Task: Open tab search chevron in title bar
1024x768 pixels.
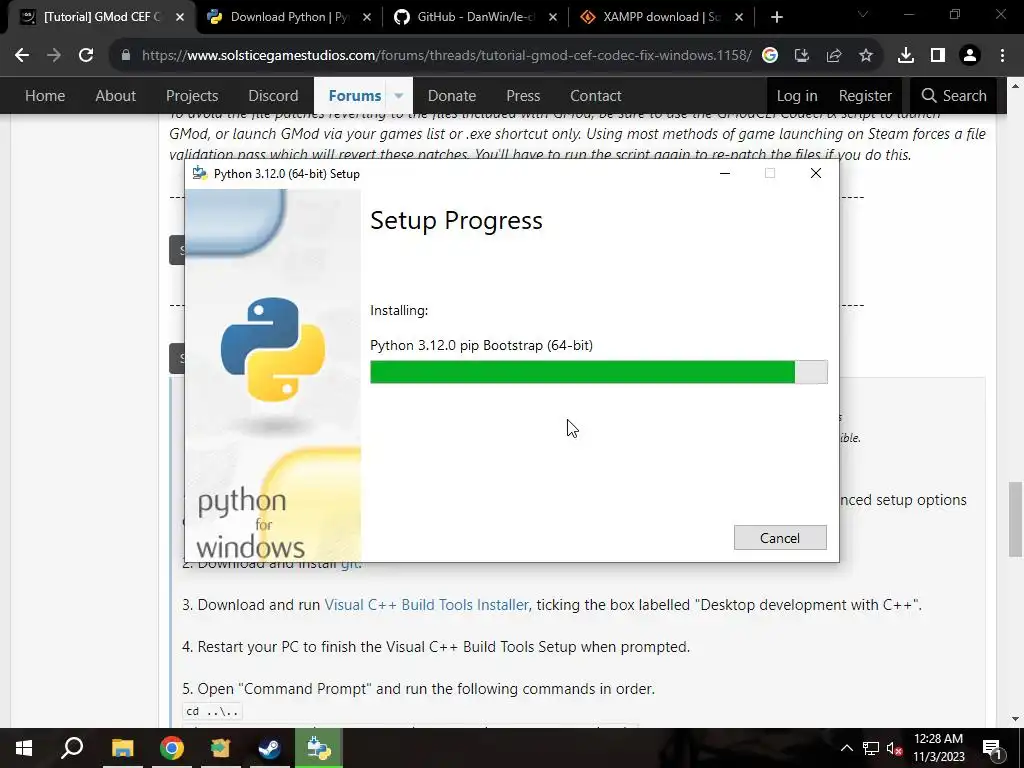Action: 863,14
